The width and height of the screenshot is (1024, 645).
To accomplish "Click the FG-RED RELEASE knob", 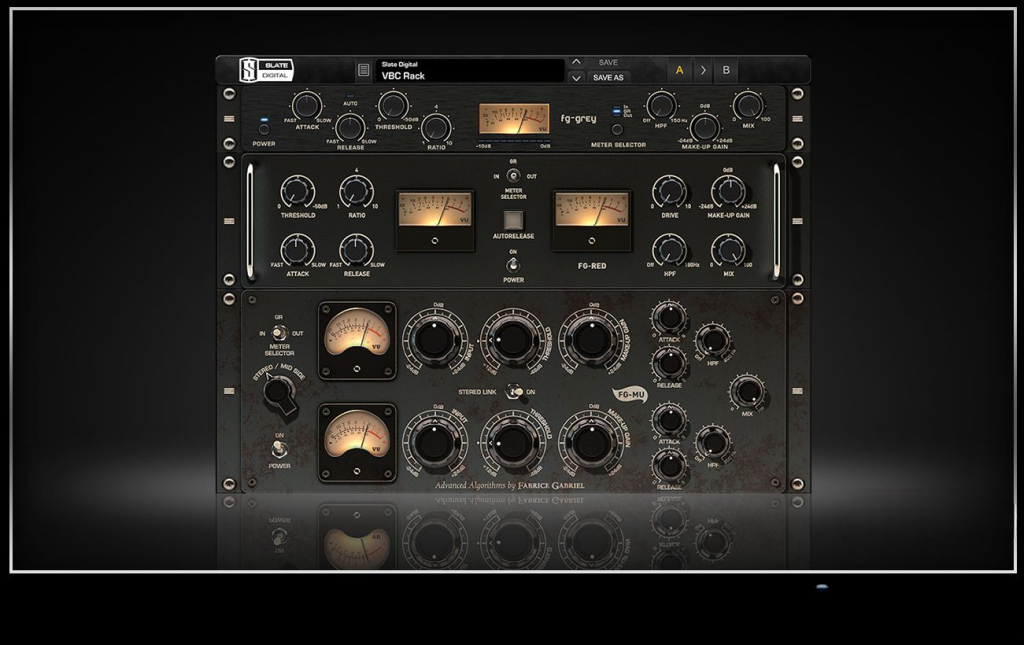I will coord(357,250).
